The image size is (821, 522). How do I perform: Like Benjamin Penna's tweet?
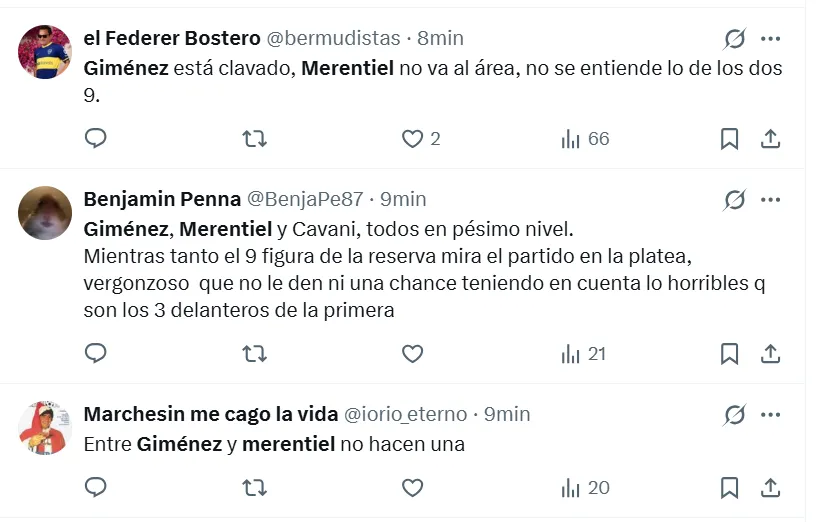[413, 353]
